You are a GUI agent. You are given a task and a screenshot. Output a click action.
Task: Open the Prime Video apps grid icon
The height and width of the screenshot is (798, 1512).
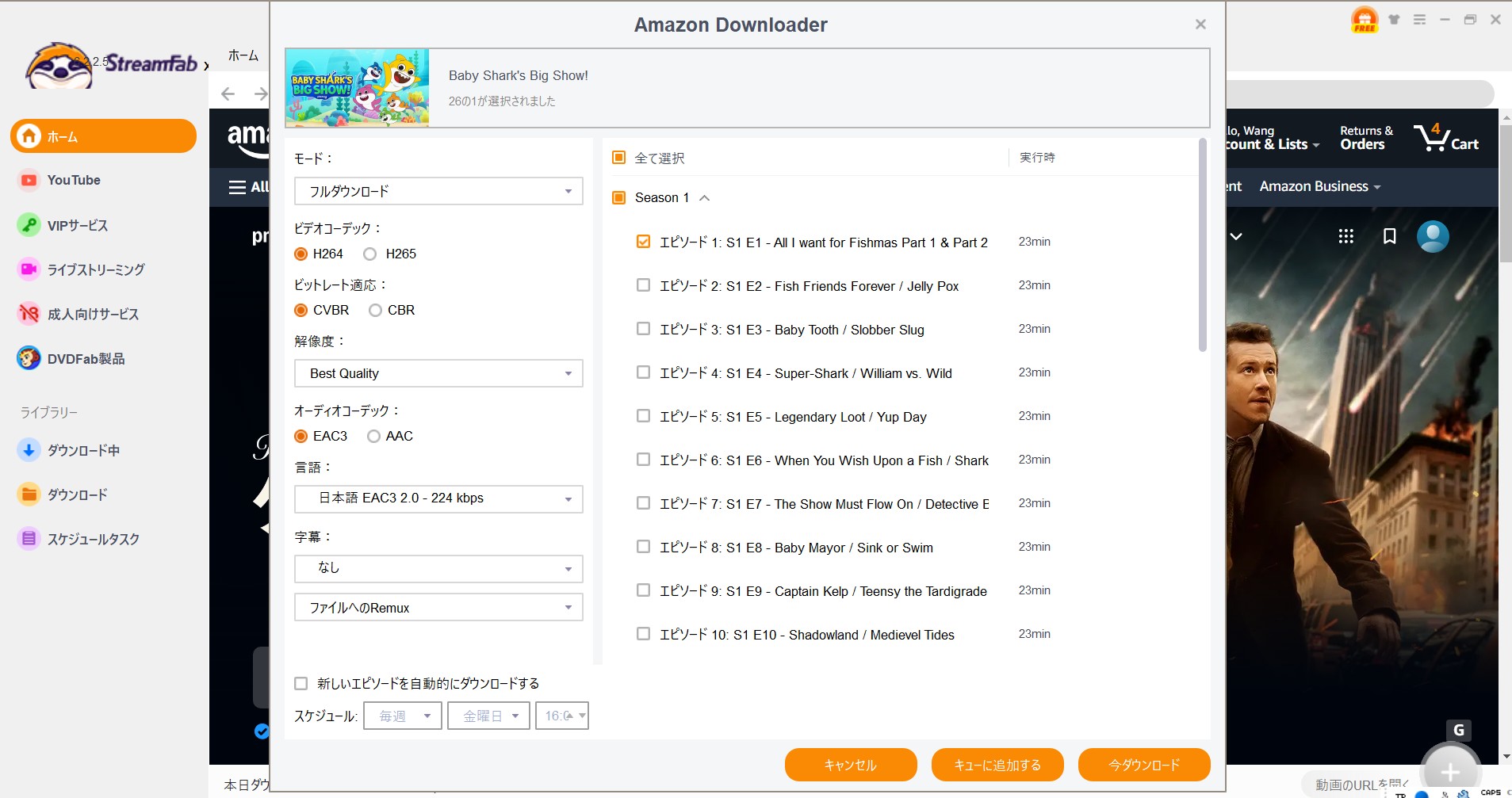(x=1345, y=236)
